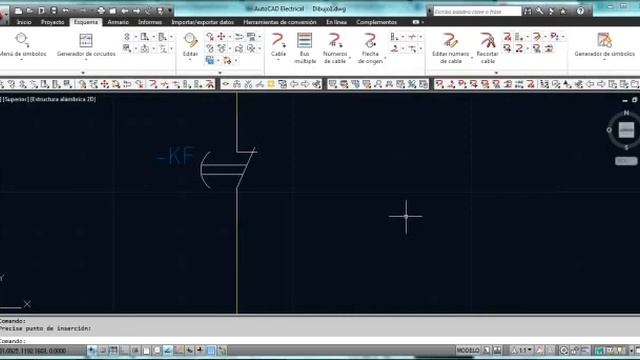This screenshot has height=360, width=640.
Task: Expand the Cable button dropdown arrow
Action: pyautogui.click(x=278, y=60)
